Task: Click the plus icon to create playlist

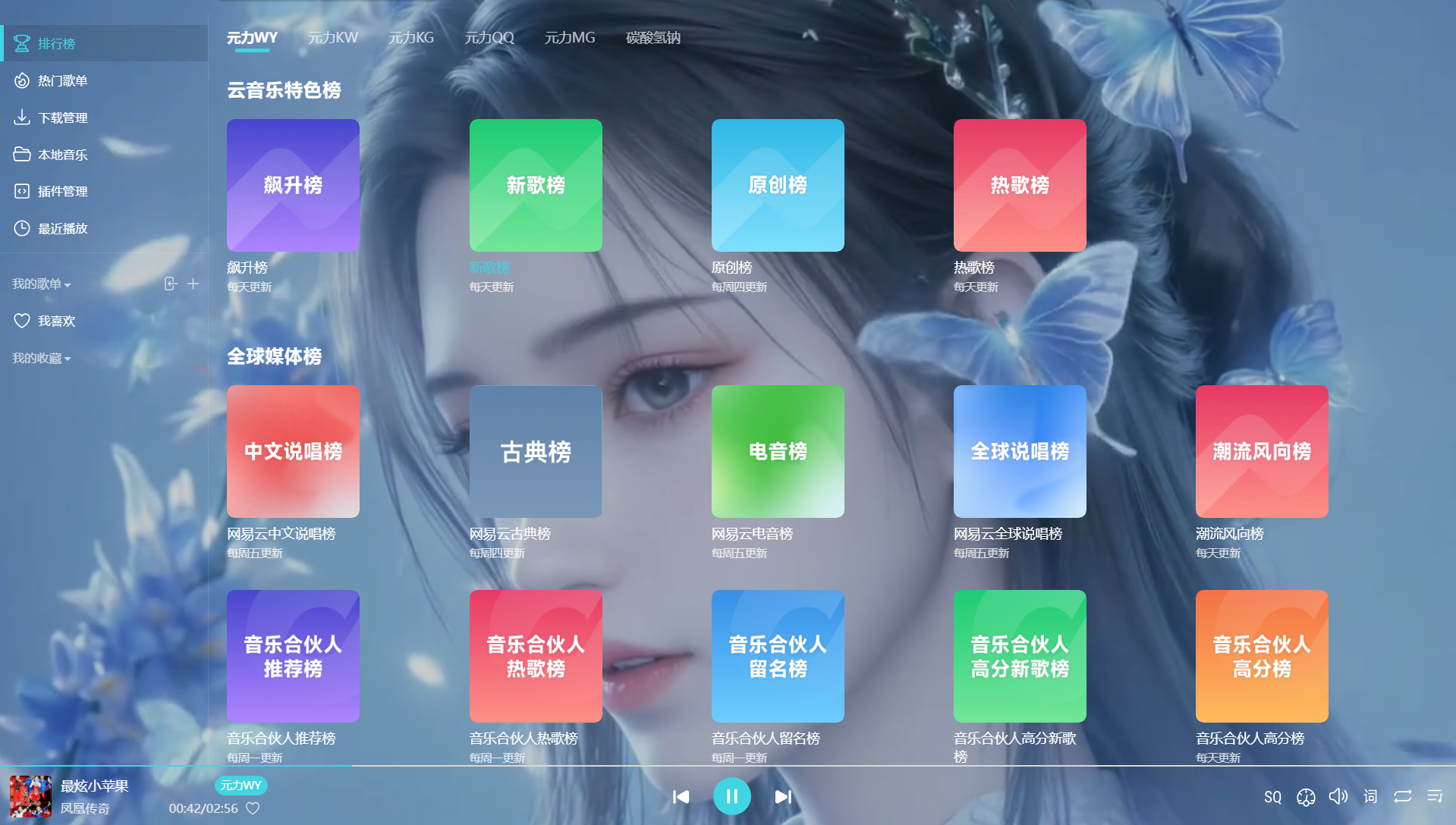Action: tap(193, 284)
